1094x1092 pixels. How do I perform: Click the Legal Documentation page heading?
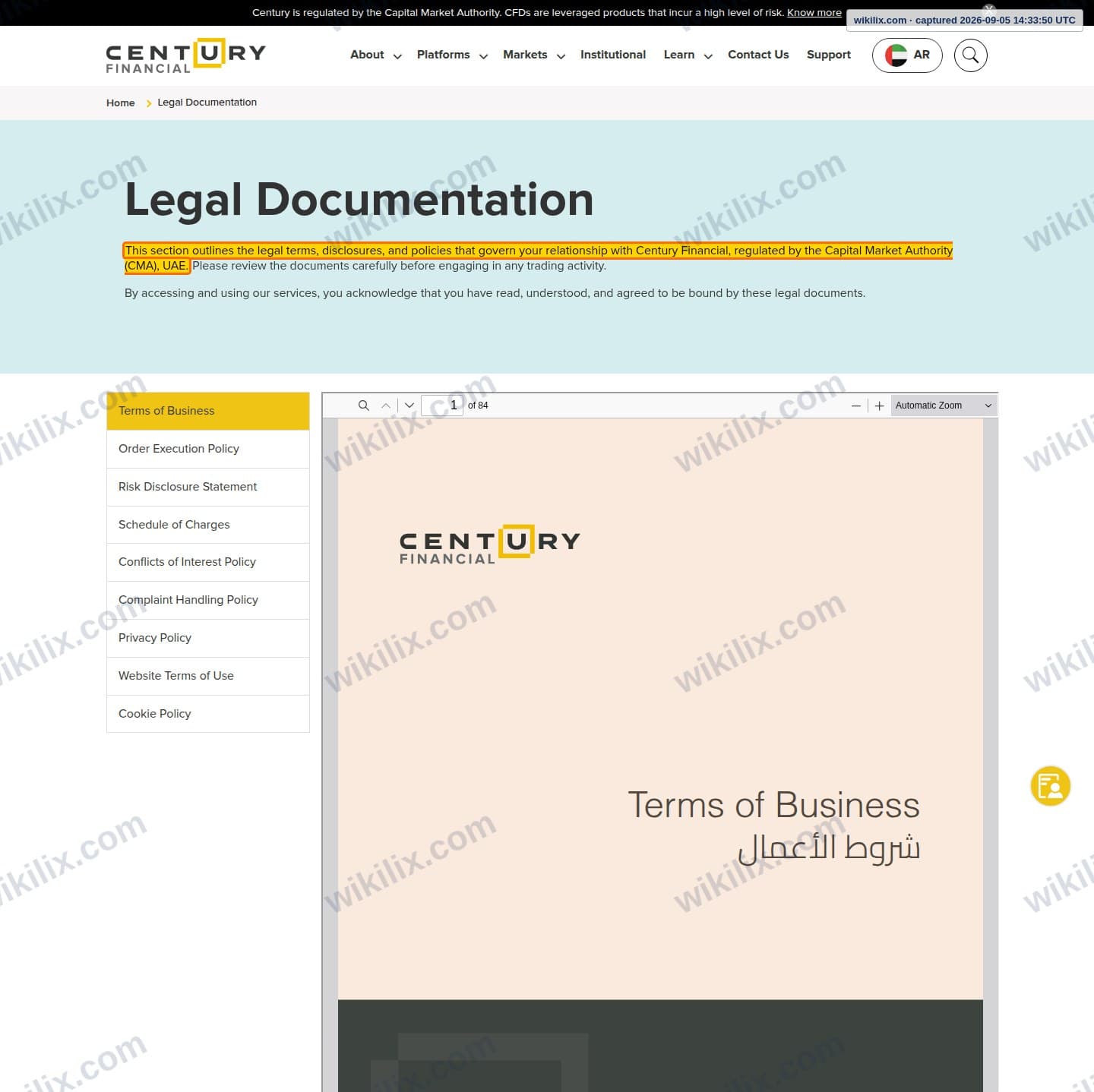click(x=359, y=200)
